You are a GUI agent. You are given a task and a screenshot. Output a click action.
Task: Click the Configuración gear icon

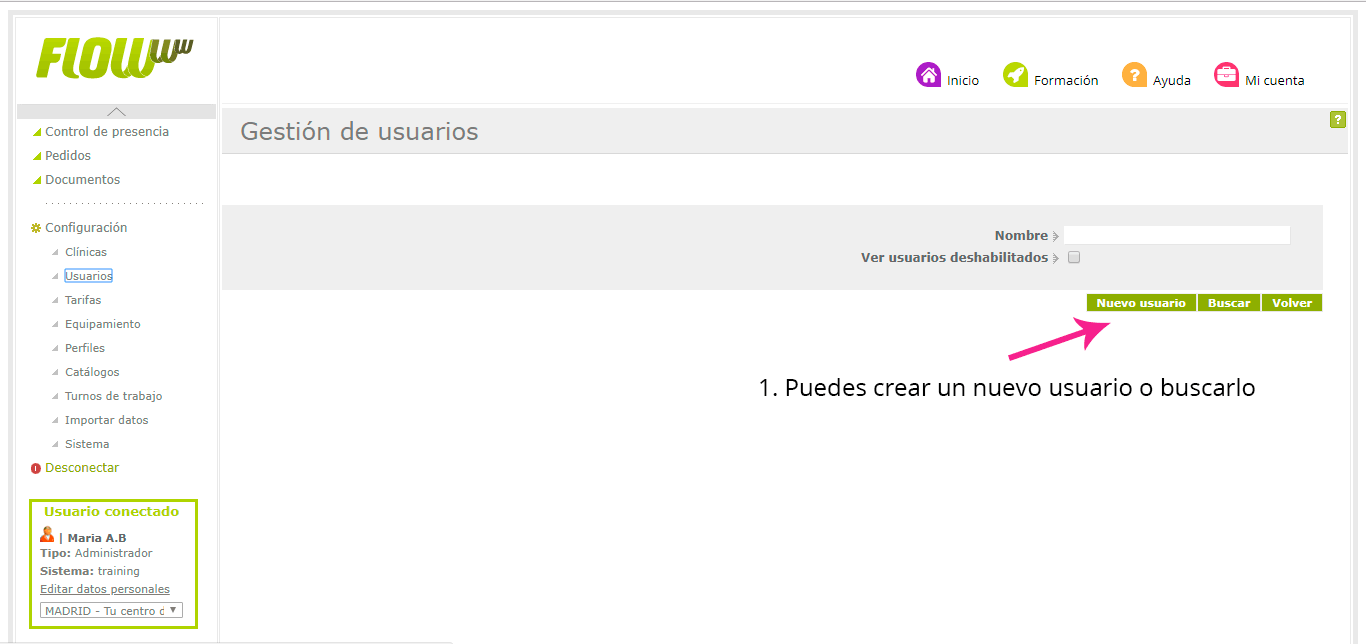(x=36, y=228)
